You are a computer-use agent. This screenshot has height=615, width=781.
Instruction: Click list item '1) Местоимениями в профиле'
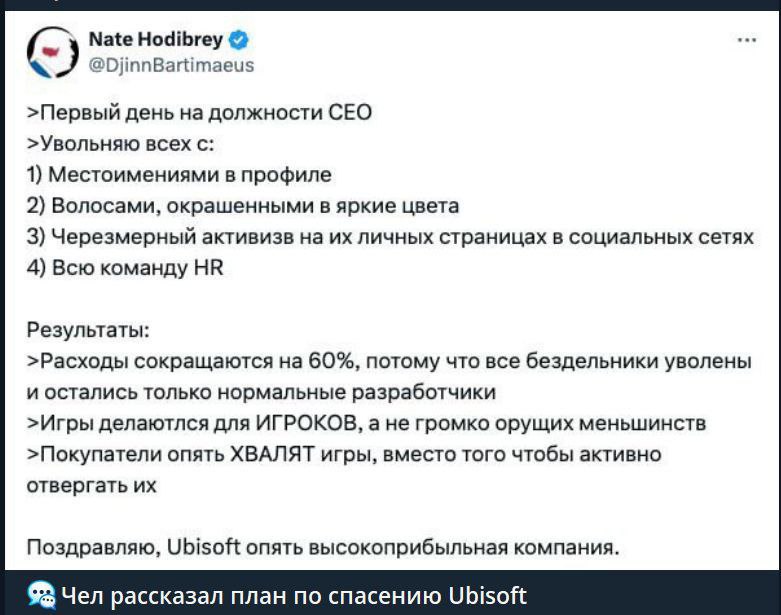click(x=178, y=175)
